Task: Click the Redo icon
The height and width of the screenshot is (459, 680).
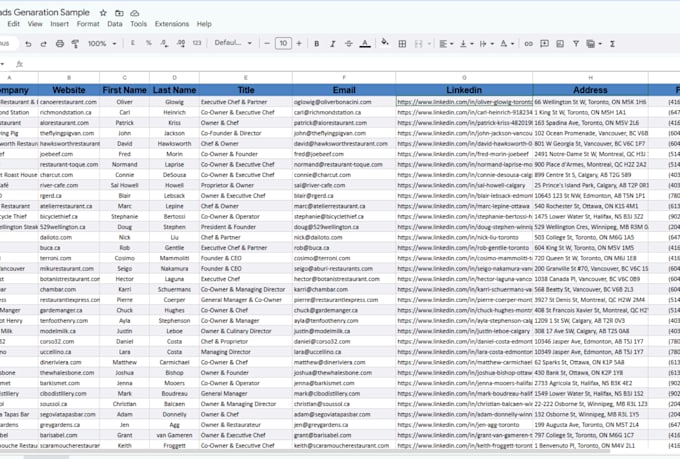Action: point(43,44)
